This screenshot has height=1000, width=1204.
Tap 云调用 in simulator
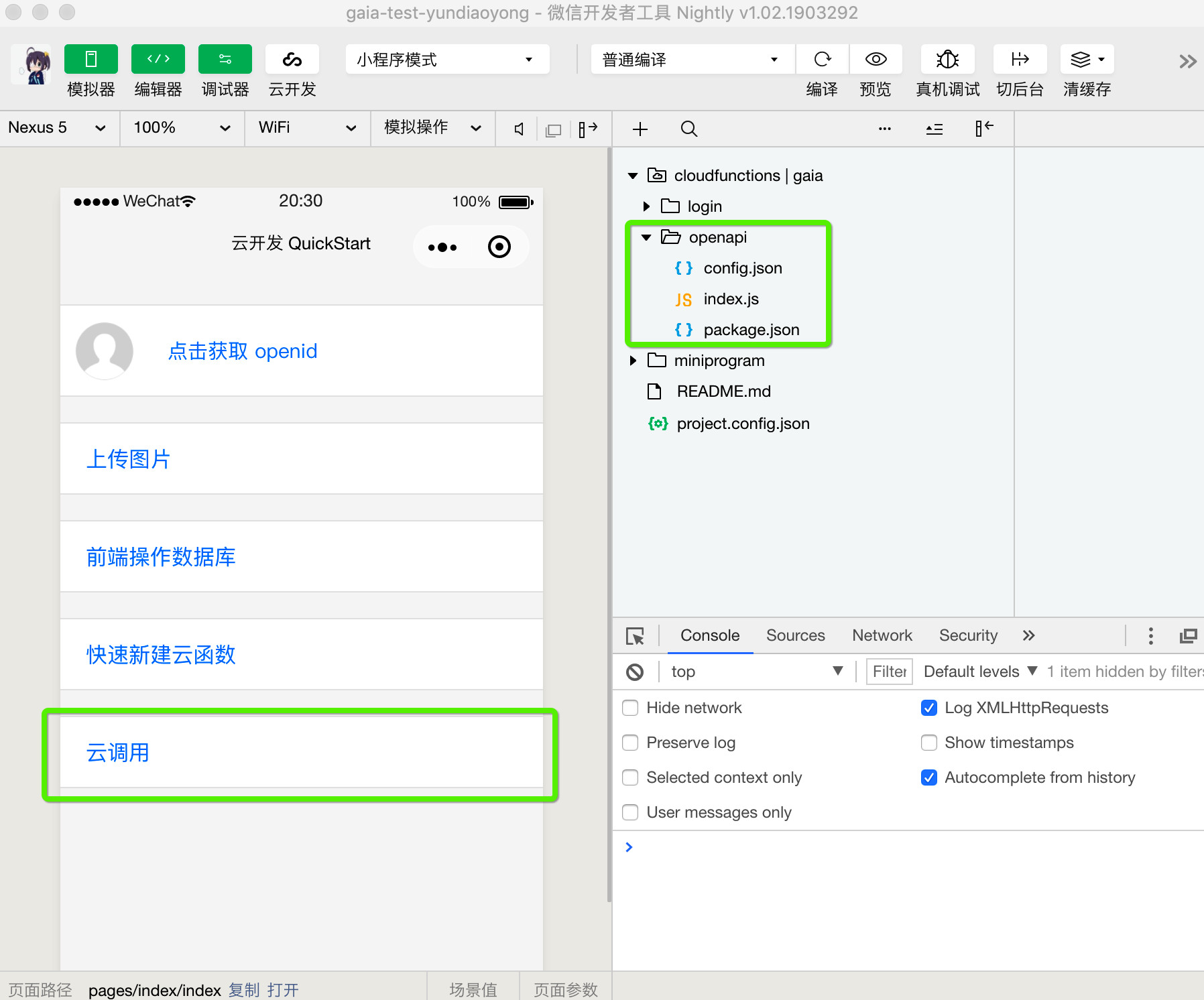click(x=302, y=753)
